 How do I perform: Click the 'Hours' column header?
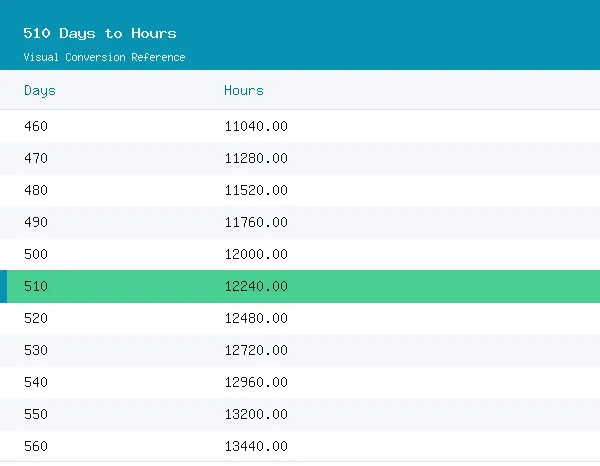click(x=244, y=91)
